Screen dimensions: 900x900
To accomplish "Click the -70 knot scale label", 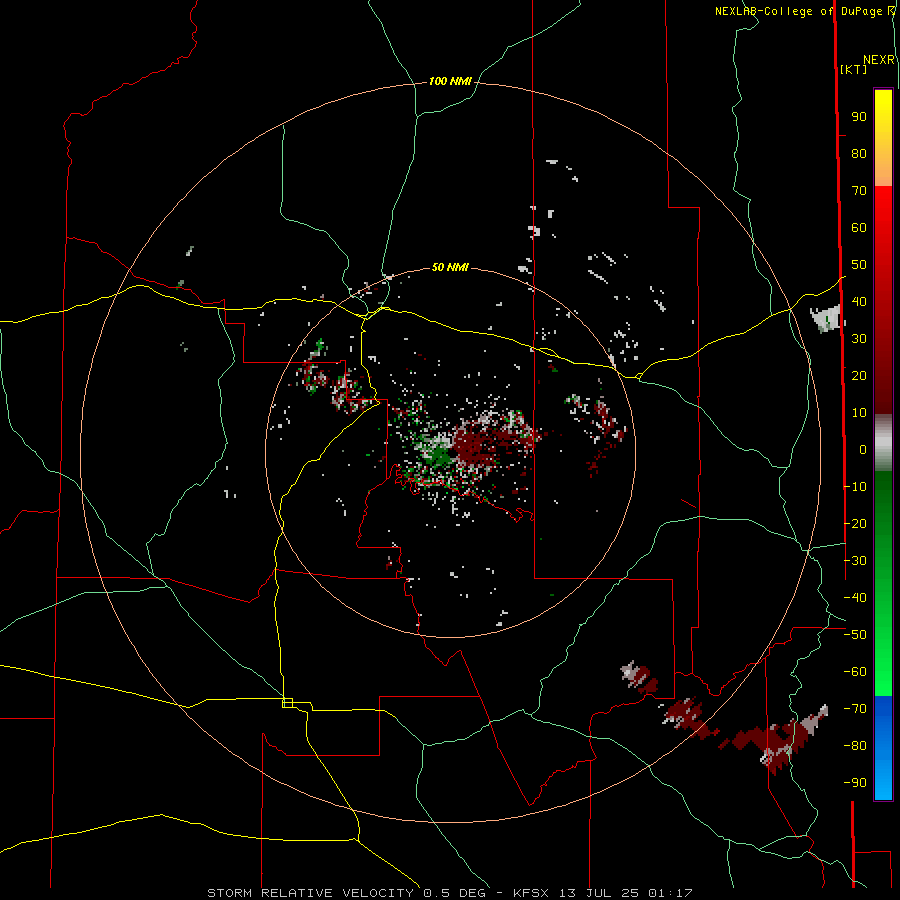I will coord(855,709).
